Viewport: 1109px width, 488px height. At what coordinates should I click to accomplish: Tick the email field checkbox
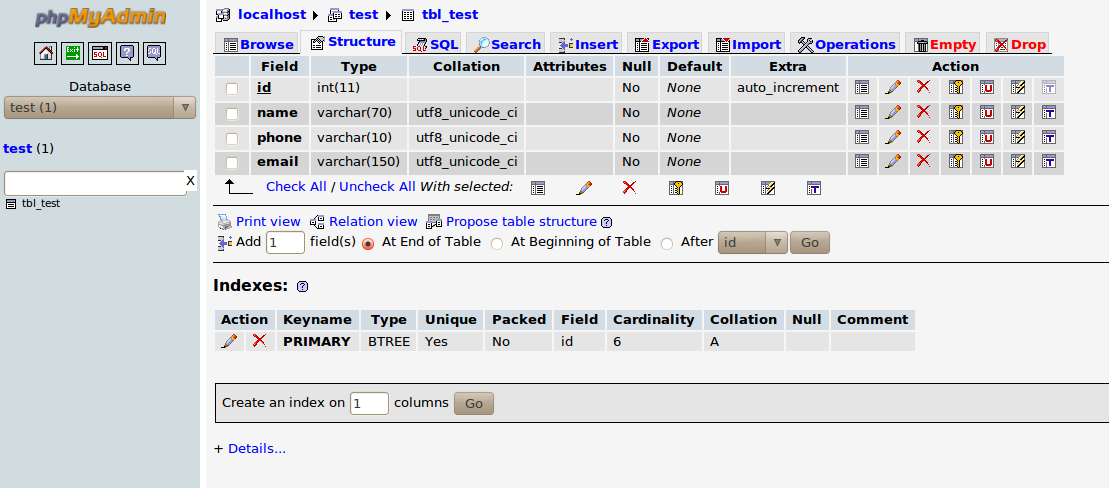tap(232, 161)
